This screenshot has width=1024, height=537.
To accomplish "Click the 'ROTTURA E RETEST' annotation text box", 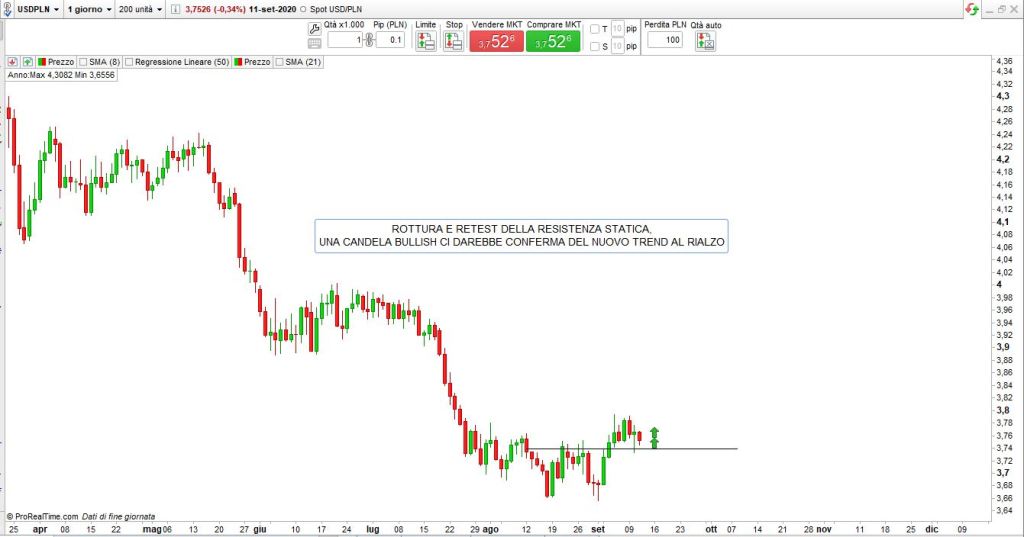I will (521, 236).
